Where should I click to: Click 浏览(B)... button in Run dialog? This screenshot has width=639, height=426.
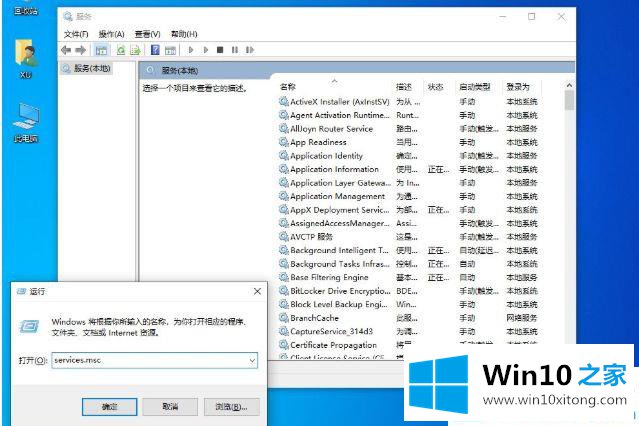tap(231, 406)
